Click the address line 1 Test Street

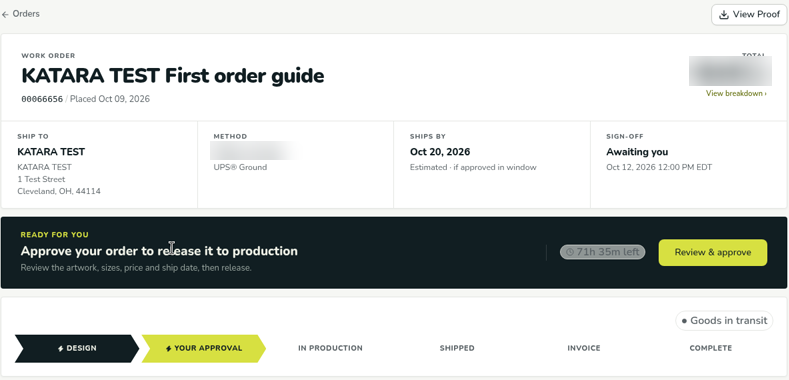pyautogui.click(x=41, y=179)
